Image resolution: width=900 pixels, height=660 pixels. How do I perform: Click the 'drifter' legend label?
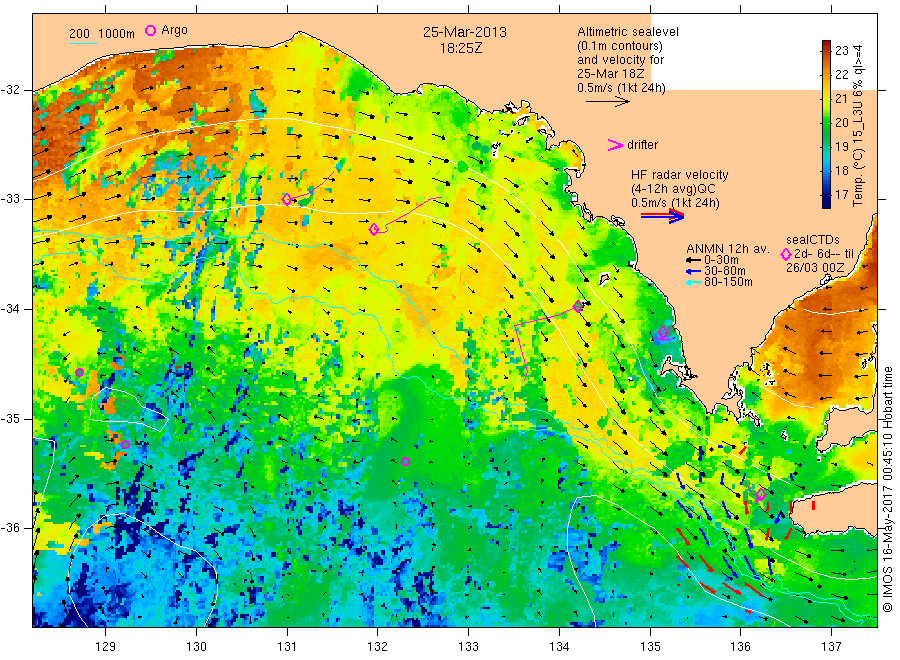(643, 145)
